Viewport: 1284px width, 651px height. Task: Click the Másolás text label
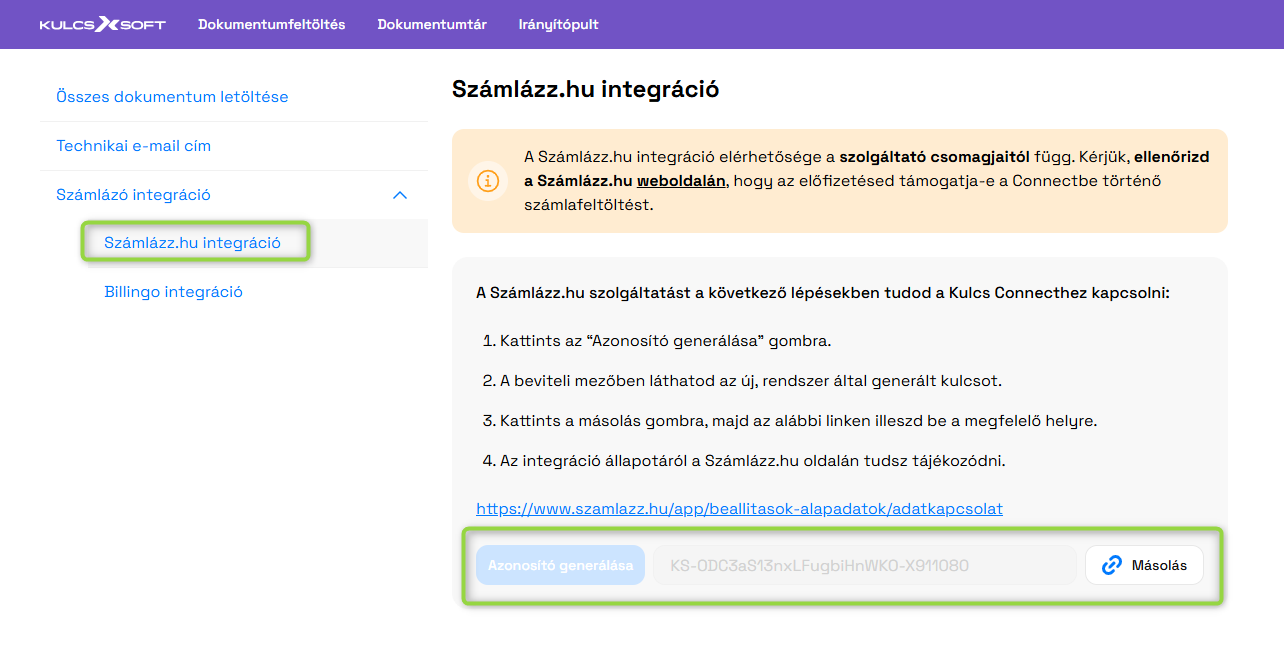click(x=1159, y=565)
